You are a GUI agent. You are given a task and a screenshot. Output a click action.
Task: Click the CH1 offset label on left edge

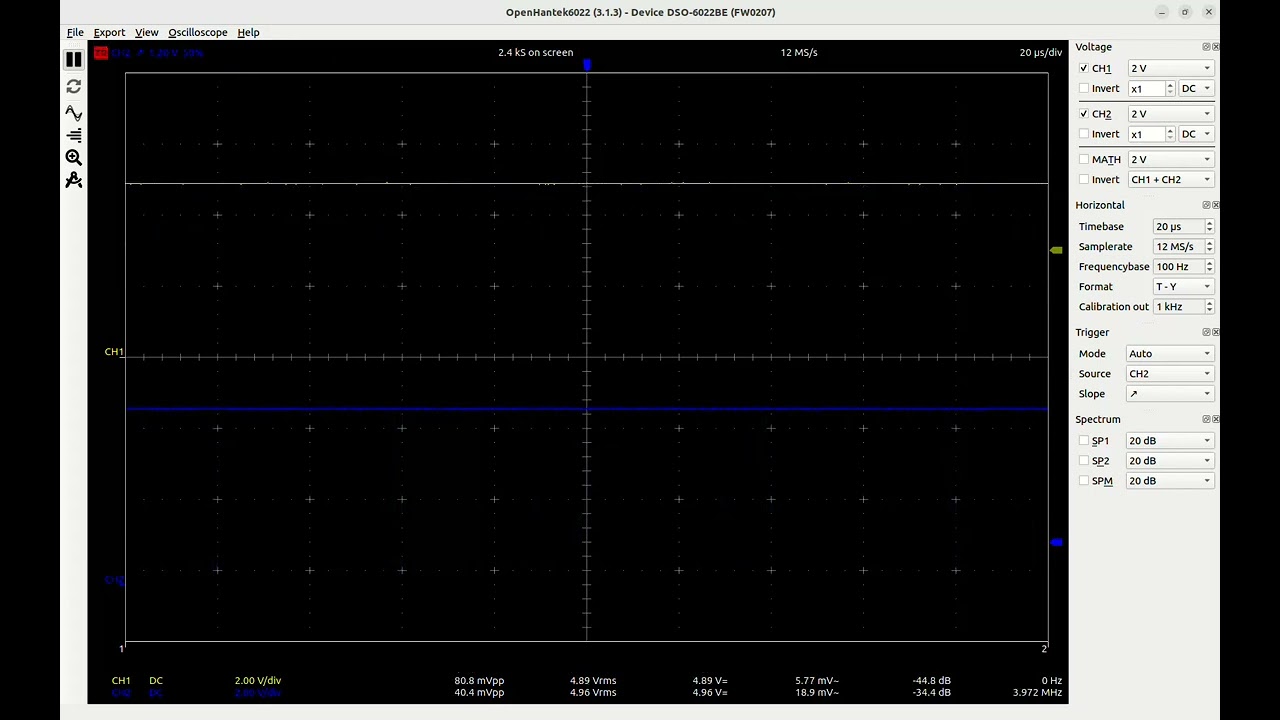[113, 352]
